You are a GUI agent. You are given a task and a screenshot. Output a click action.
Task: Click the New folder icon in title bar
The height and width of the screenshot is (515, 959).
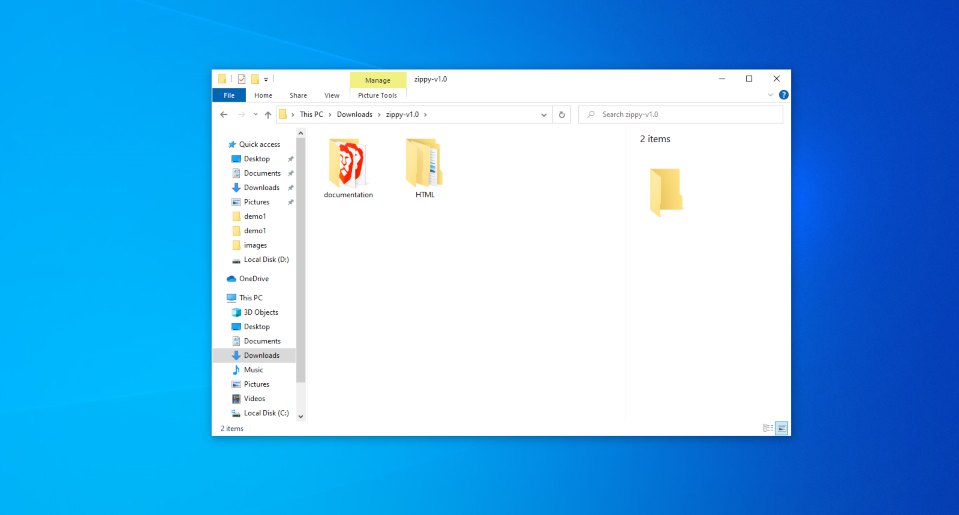click(255, 79)
